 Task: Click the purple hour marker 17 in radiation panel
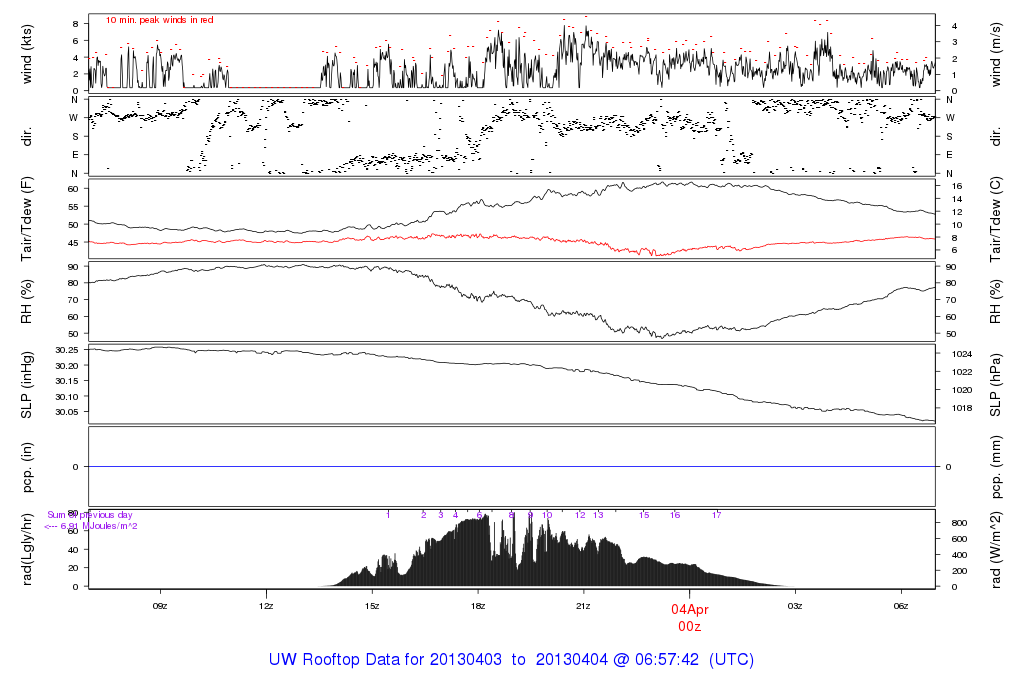pos(717,515)
